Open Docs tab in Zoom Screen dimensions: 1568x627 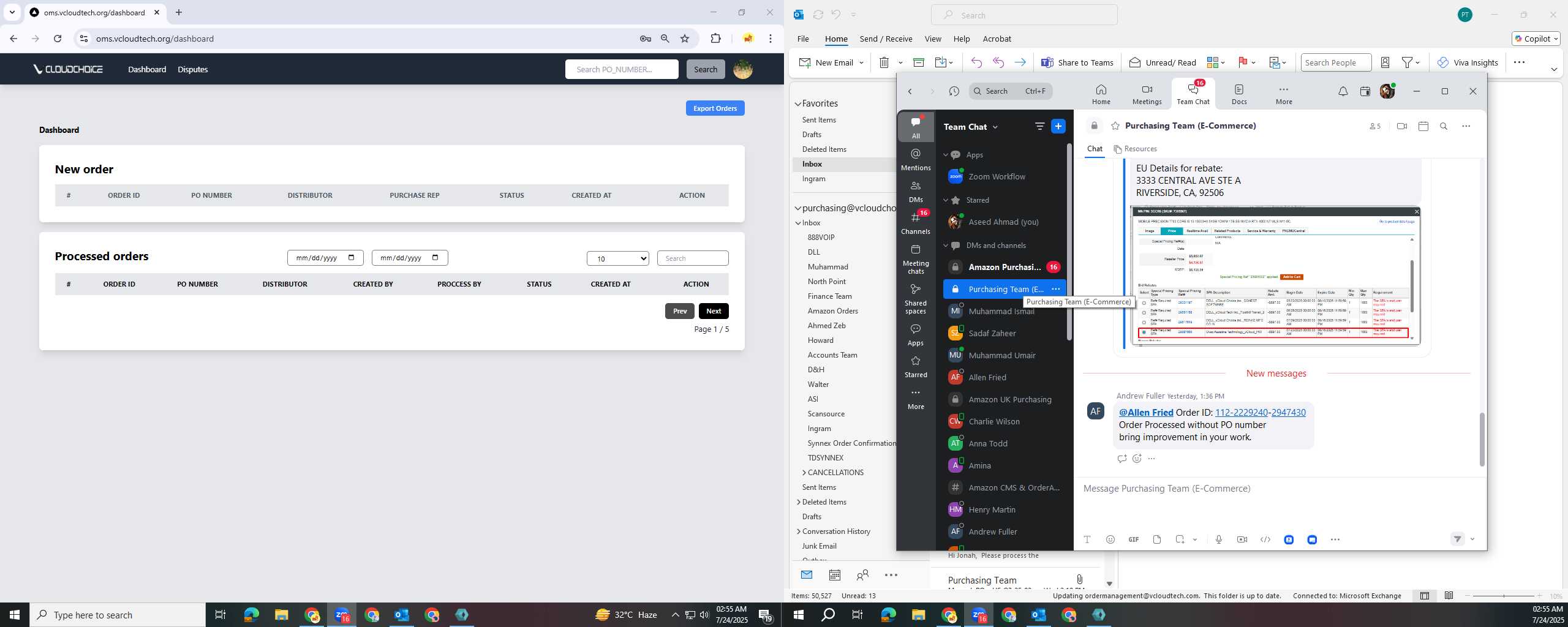[x=1239, y=94]
